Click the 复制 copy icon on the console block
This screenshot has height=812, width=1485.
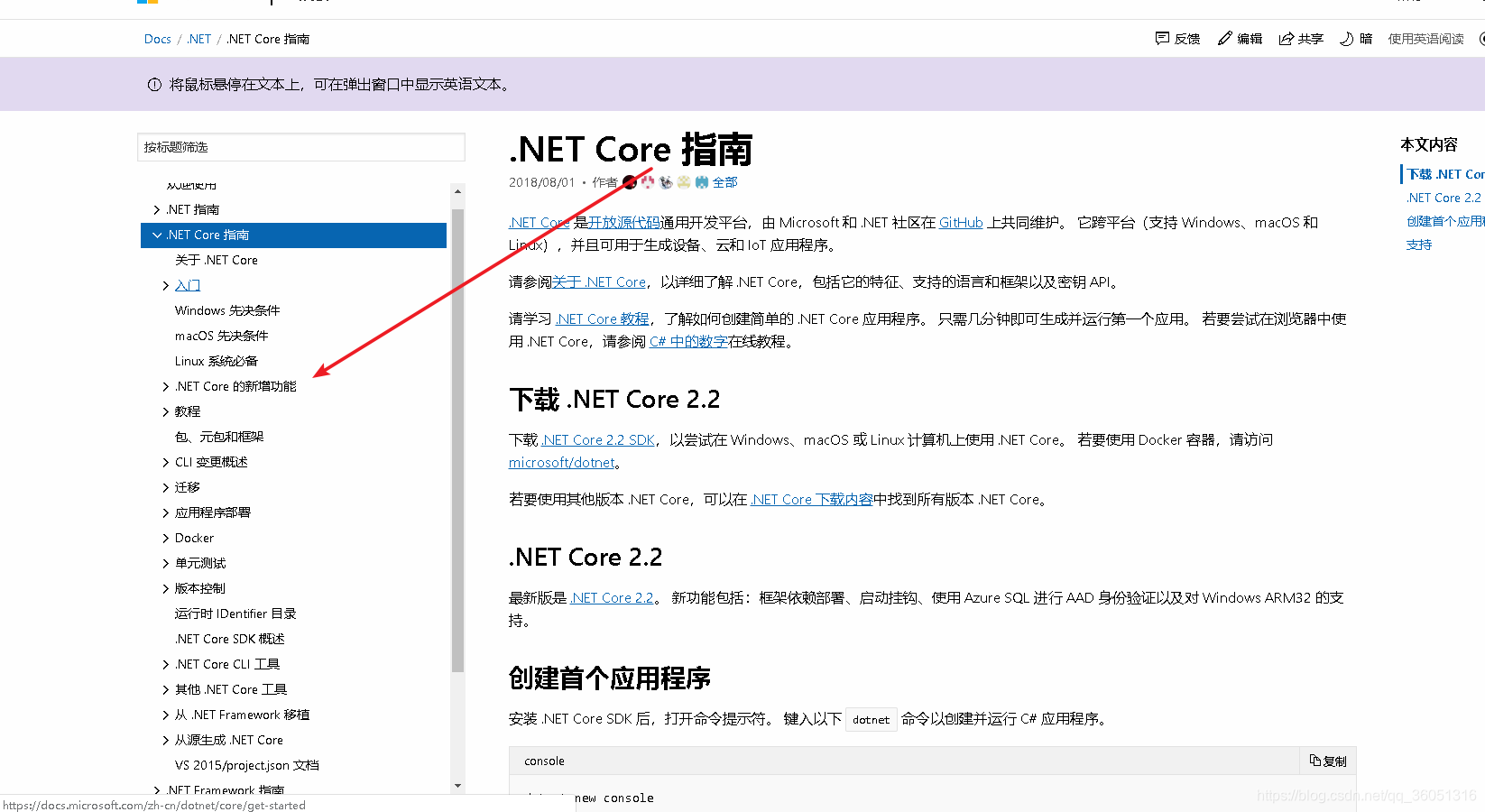click(1315, 761)
